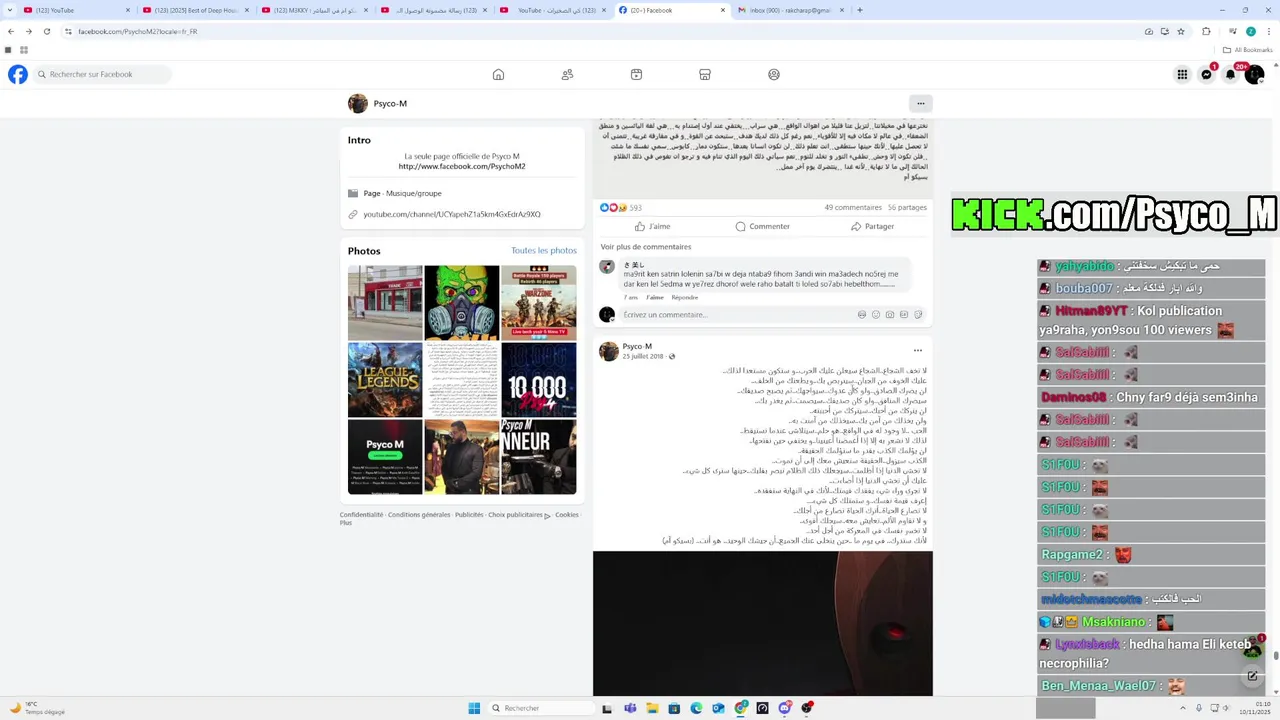Open the Facebook Home icon
The width and height of the screenshot is (1280, 720).
coord(498,74)
